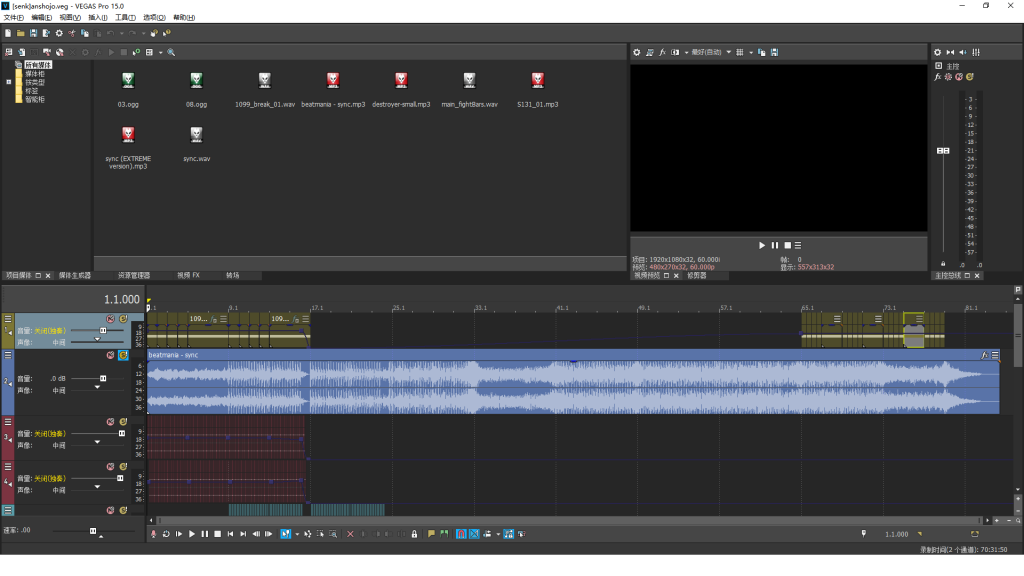Expand the media bins tree node
Viewport: 1024px width, 576px height.
click(x=8, y=82)
